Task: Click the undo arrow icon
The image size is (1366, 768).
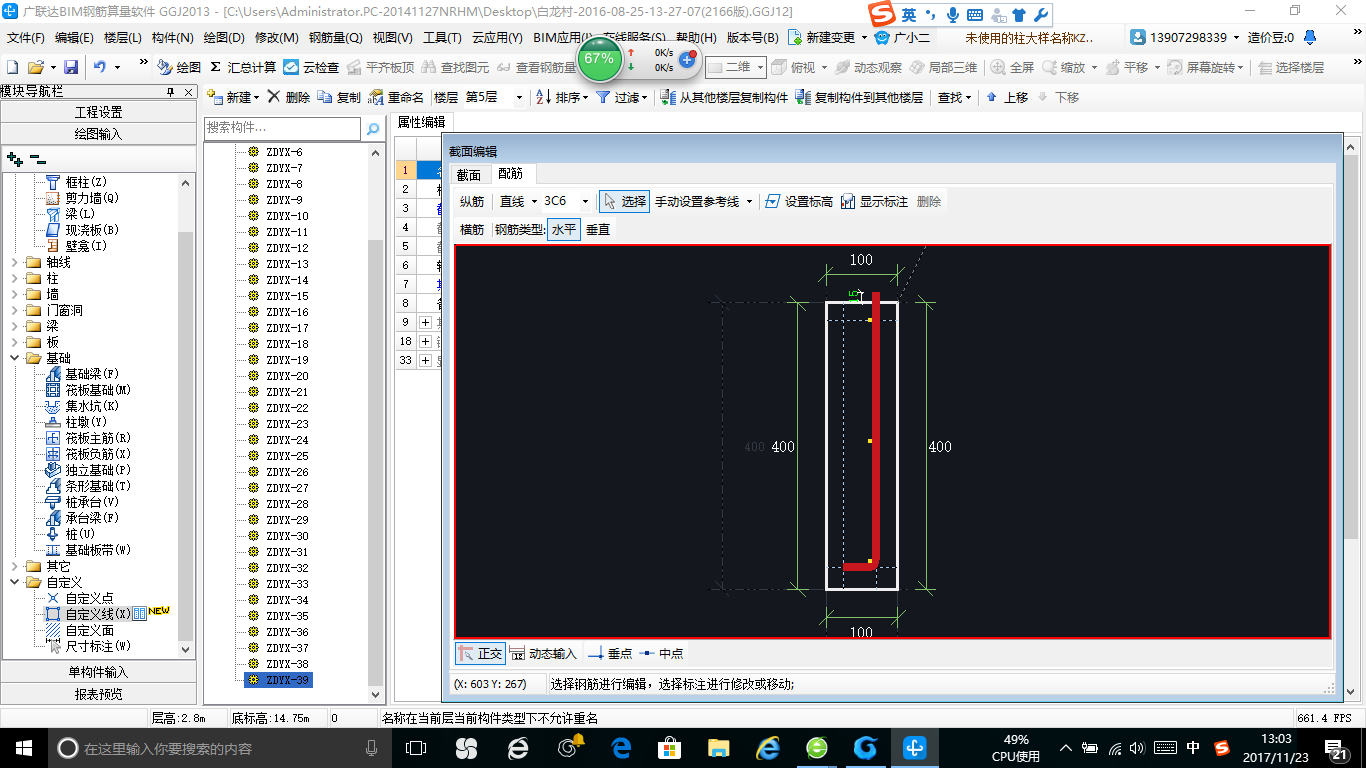Action: coord(100,67)
